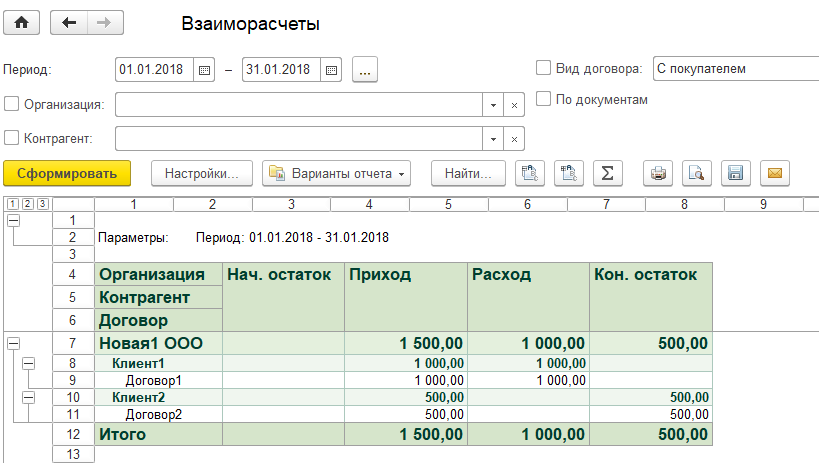Screen dimensions: 819x463
Task: Go back with the left arrow
Action: [69, 23]
